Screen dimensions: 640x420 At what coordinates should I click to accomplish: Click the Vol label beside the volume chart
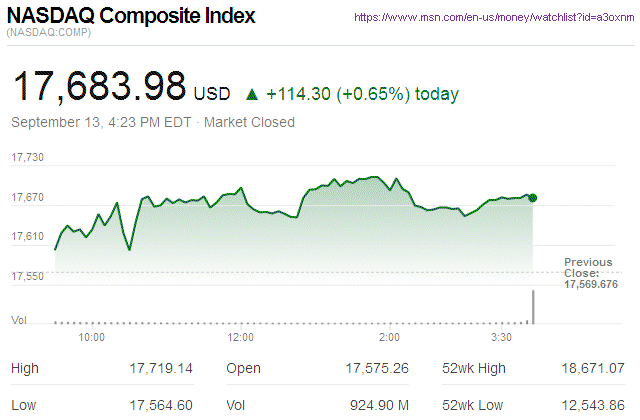pyautogui.click(x=18, y=319)
